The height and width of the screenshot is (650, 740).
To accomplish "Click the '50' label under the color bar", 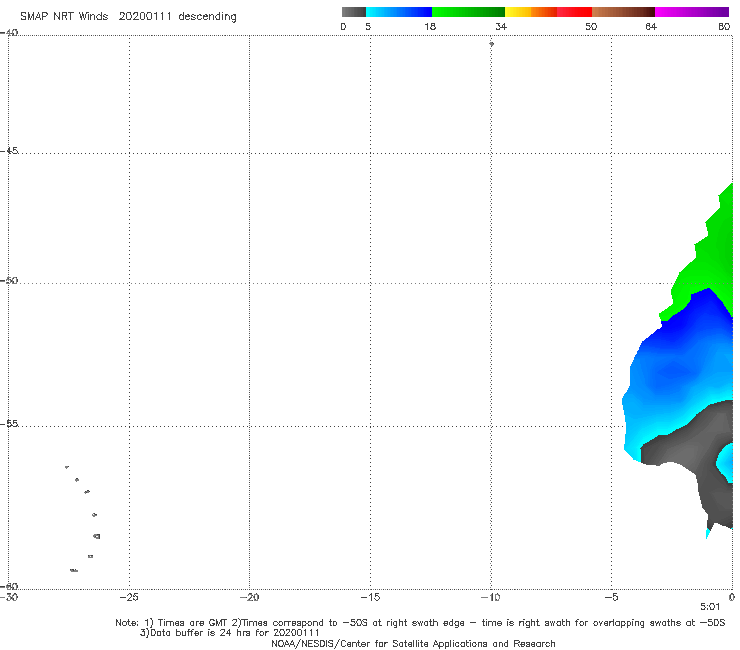I will coord(591,27).
